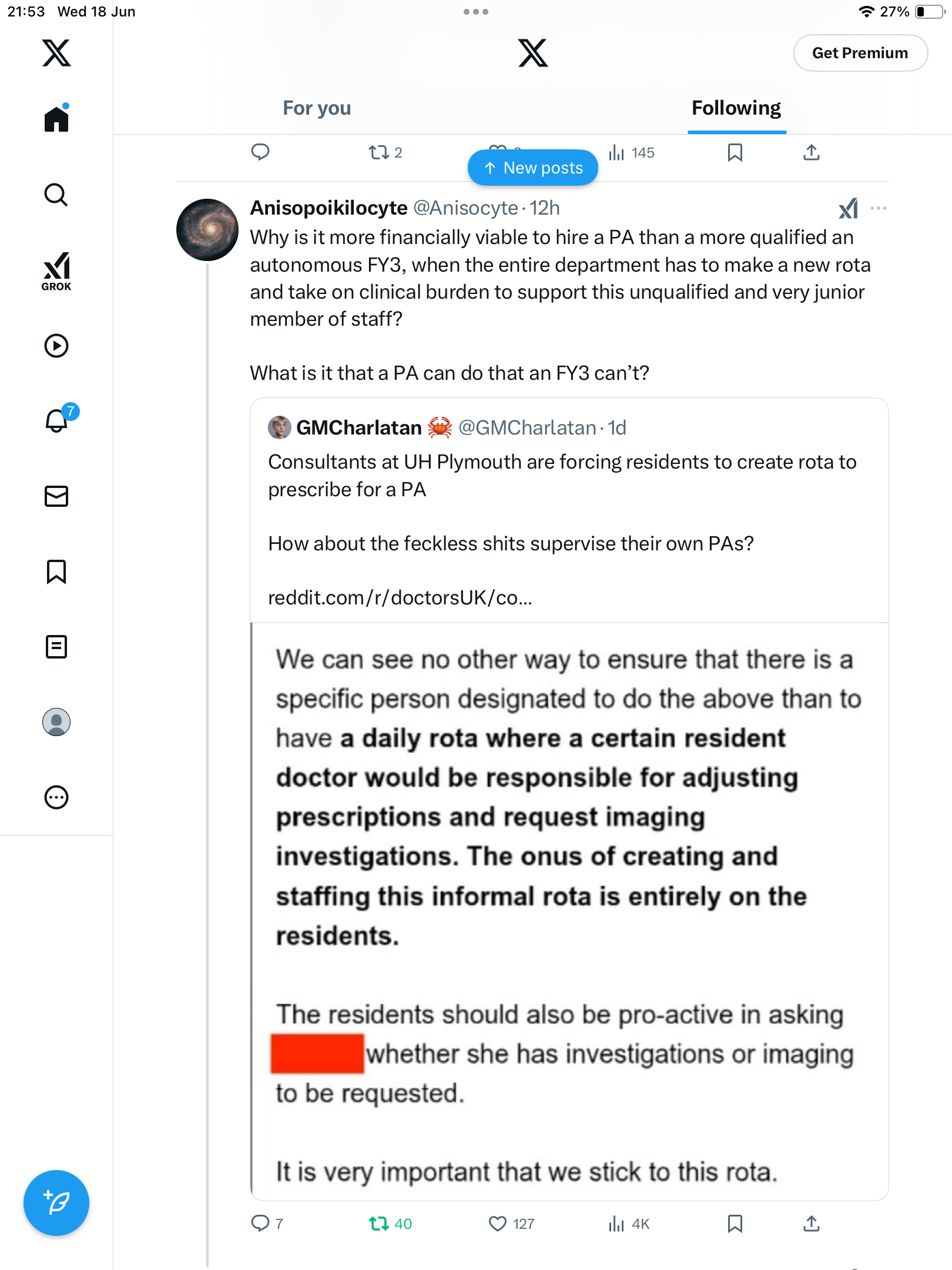
Task: Open the sidebar Bookmarks icon
Action: coord(56,571)
